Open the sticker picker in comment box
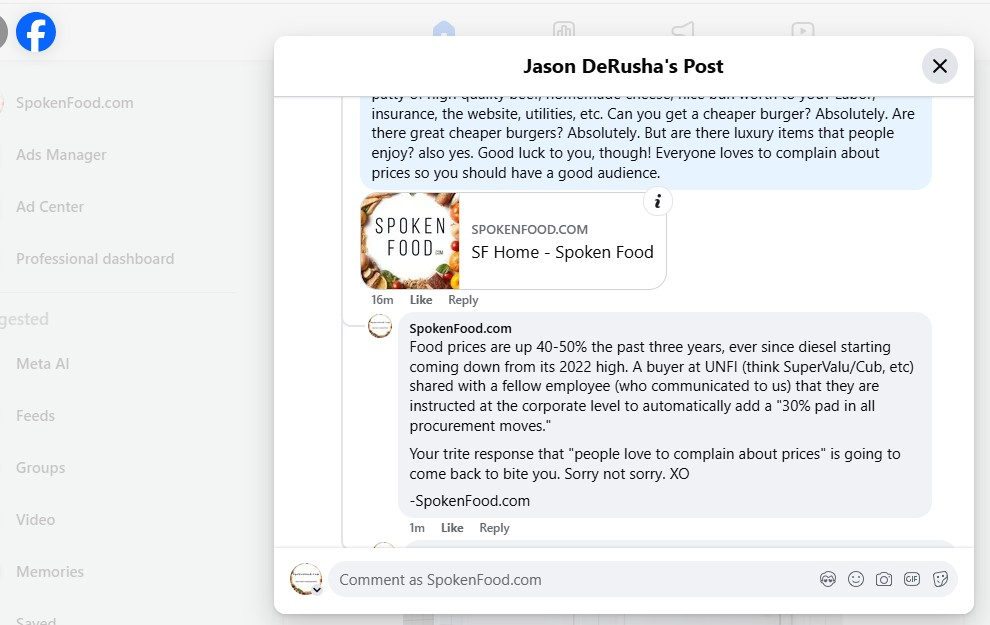 click(x=940, y=579)
